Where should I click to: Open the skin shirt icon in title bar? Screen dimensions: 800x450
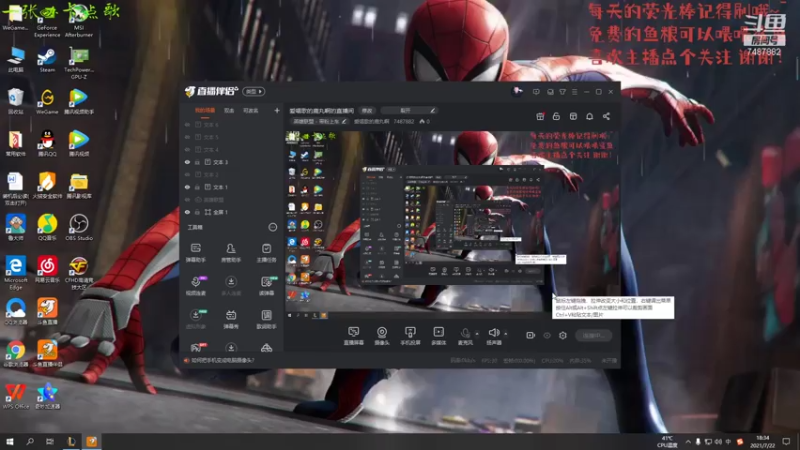pyautogui.click(x=562, y=92)
